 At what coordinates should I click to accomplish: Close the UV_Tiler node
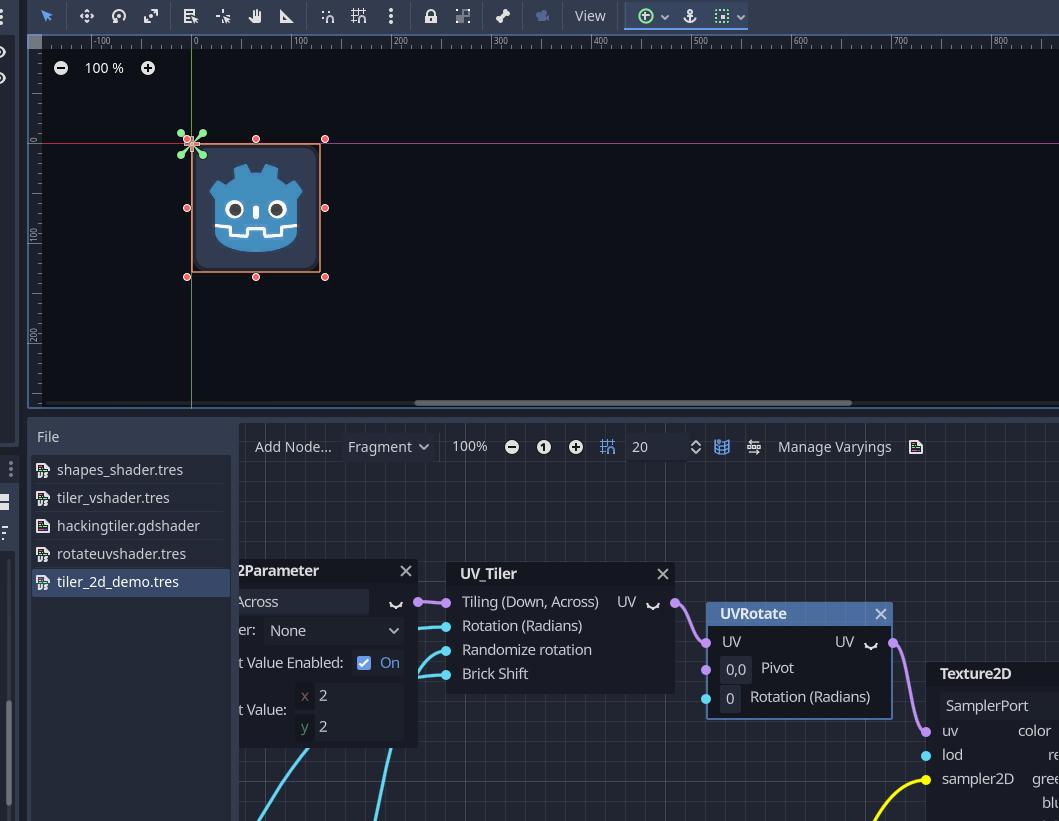click(663, 574)
